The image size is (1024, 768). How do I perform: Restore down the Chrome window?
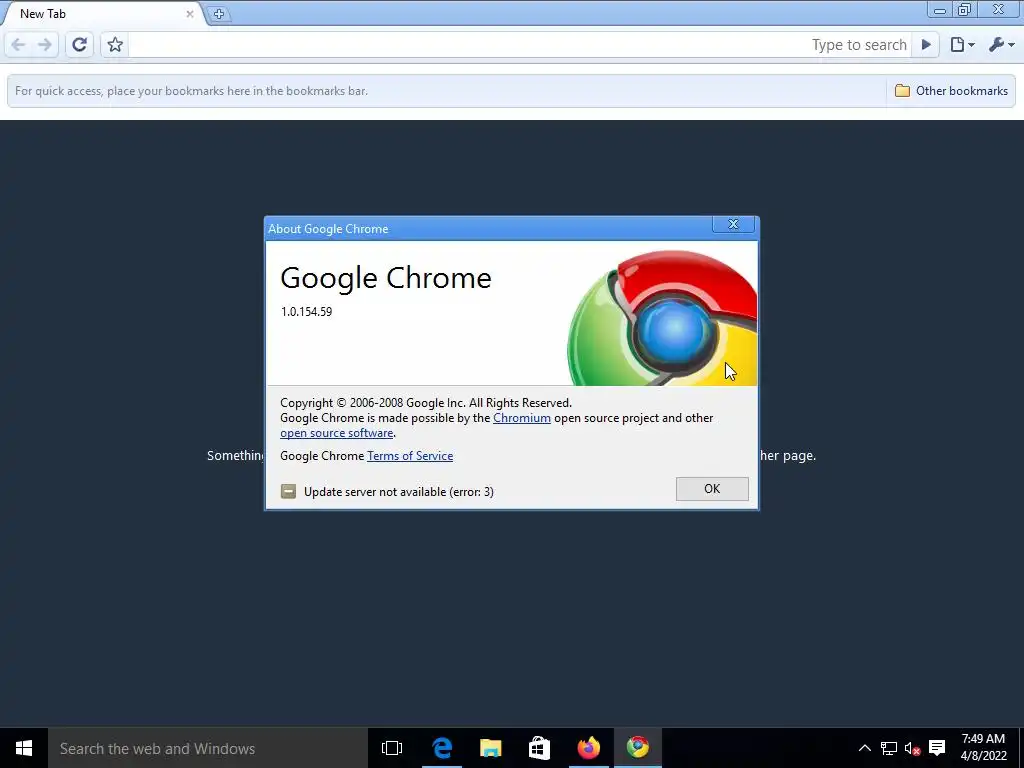[x=965, y=10]
